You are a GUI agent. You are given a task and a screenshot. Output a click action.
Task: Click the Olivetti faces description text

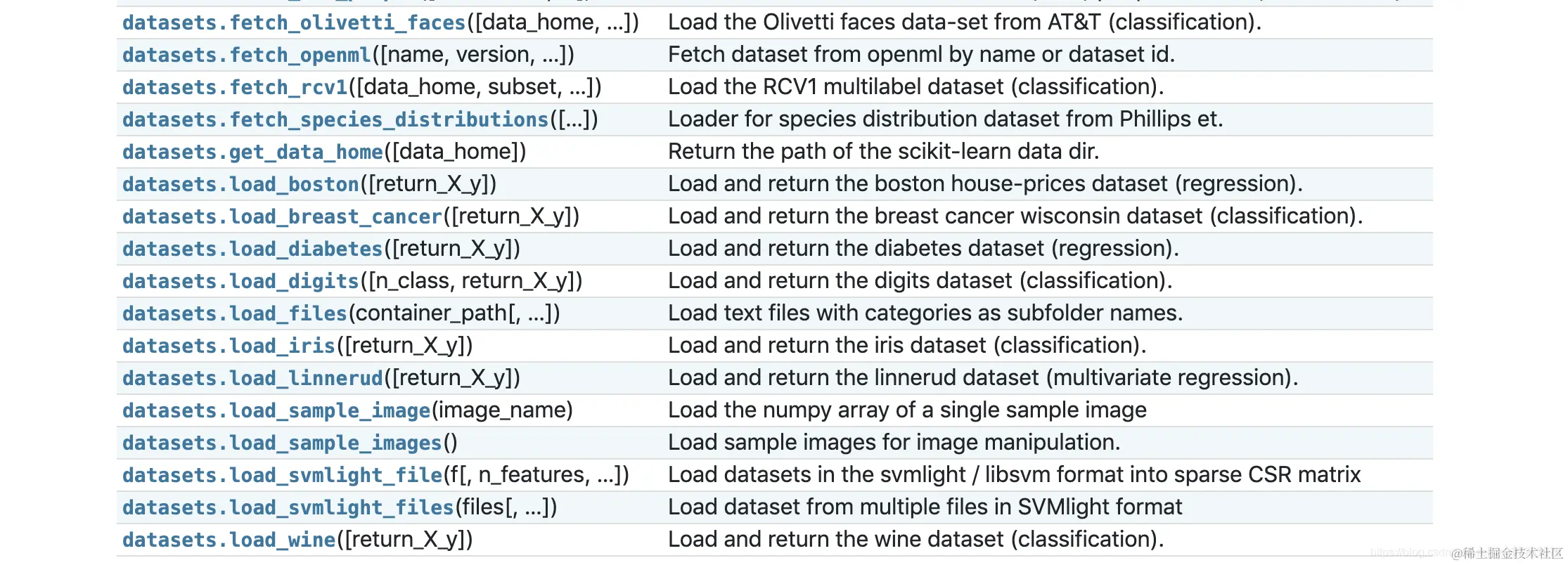[x=964, y=22]
